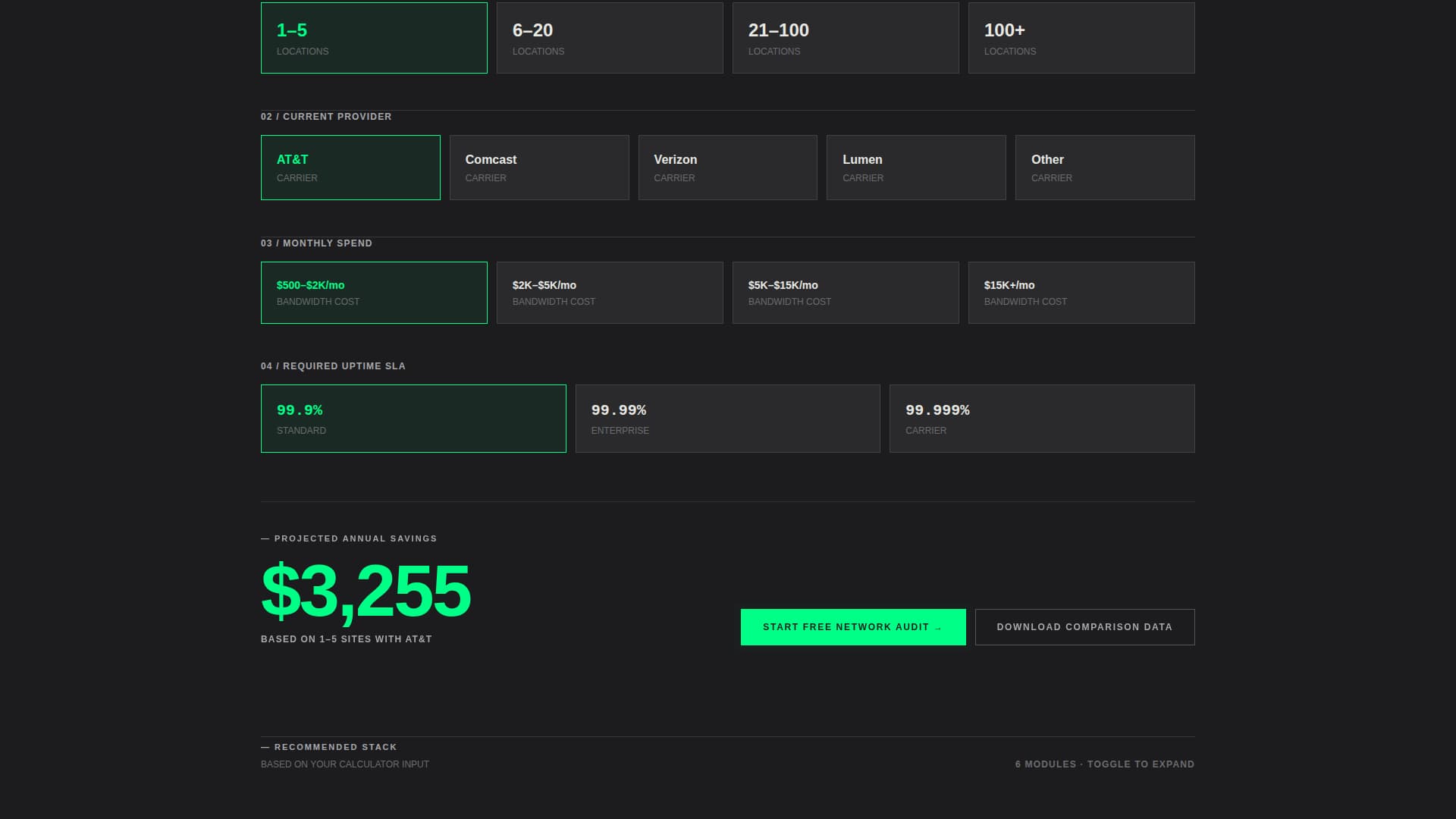Click '04 / Required Uptime SLA' label
1456x819 pixels.
click(333, 366)
